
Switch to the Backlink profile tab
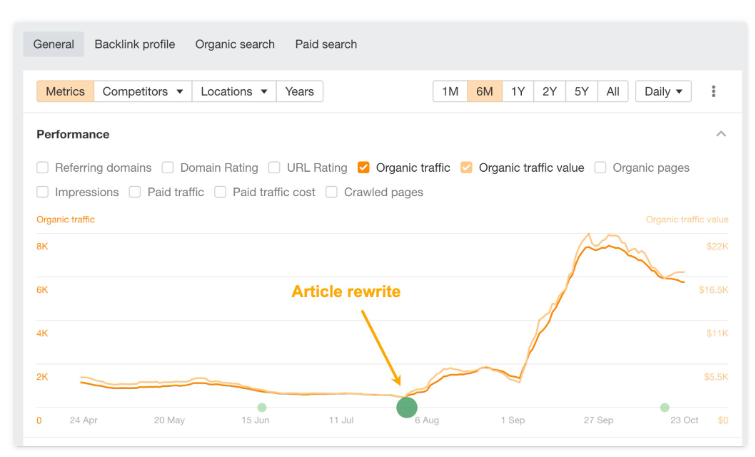click(x=135, y=44)
